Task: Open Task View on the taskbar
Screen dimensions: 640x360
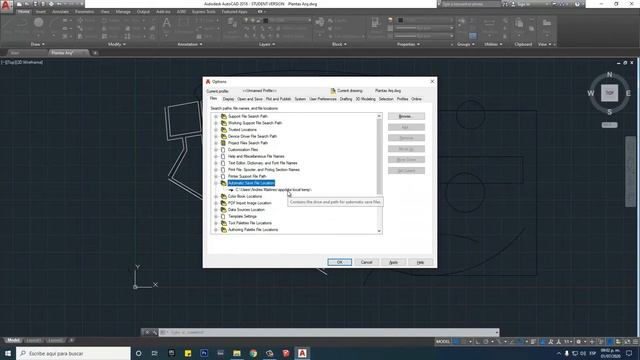Action: pos(155,353)
